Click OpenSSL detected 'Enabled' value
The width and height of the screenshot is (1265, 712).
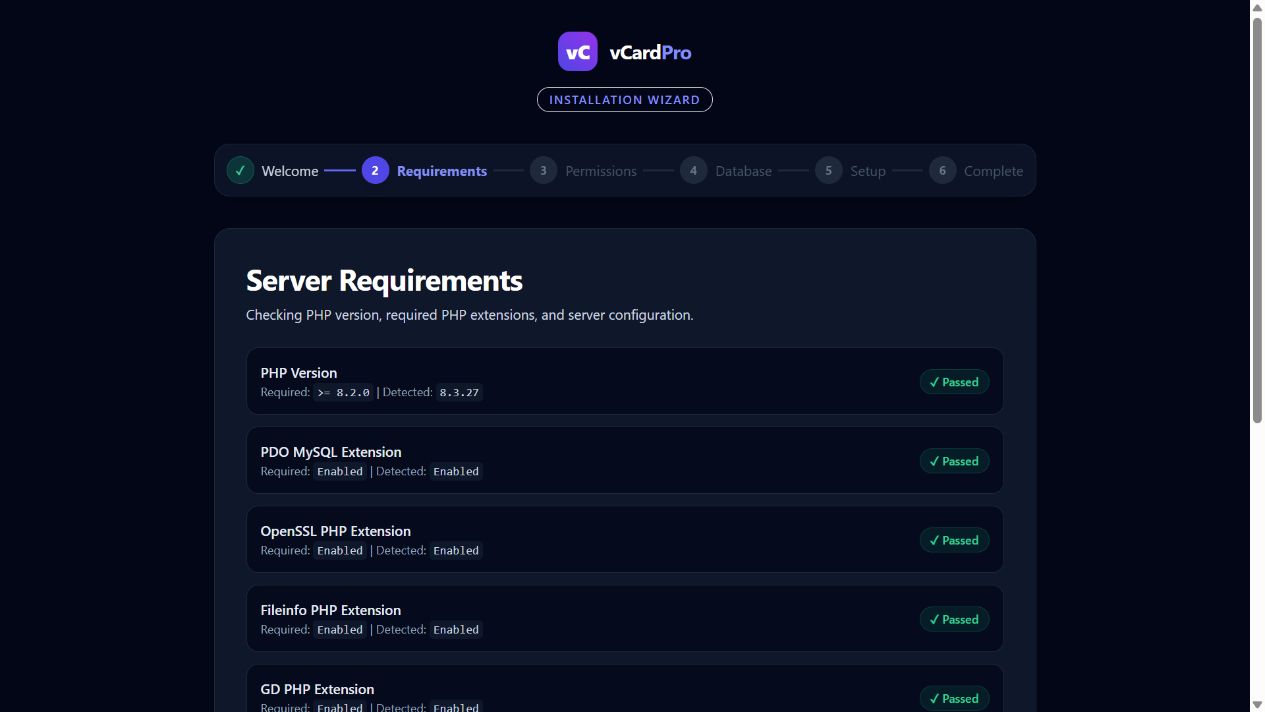pyautogui.click(x=456, y=551)
